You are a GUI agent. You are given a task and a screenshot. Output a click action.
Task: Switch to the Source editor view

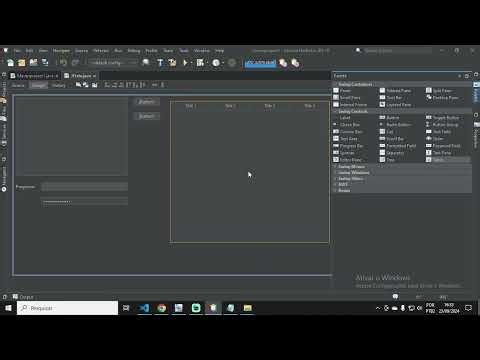[18, 85]
